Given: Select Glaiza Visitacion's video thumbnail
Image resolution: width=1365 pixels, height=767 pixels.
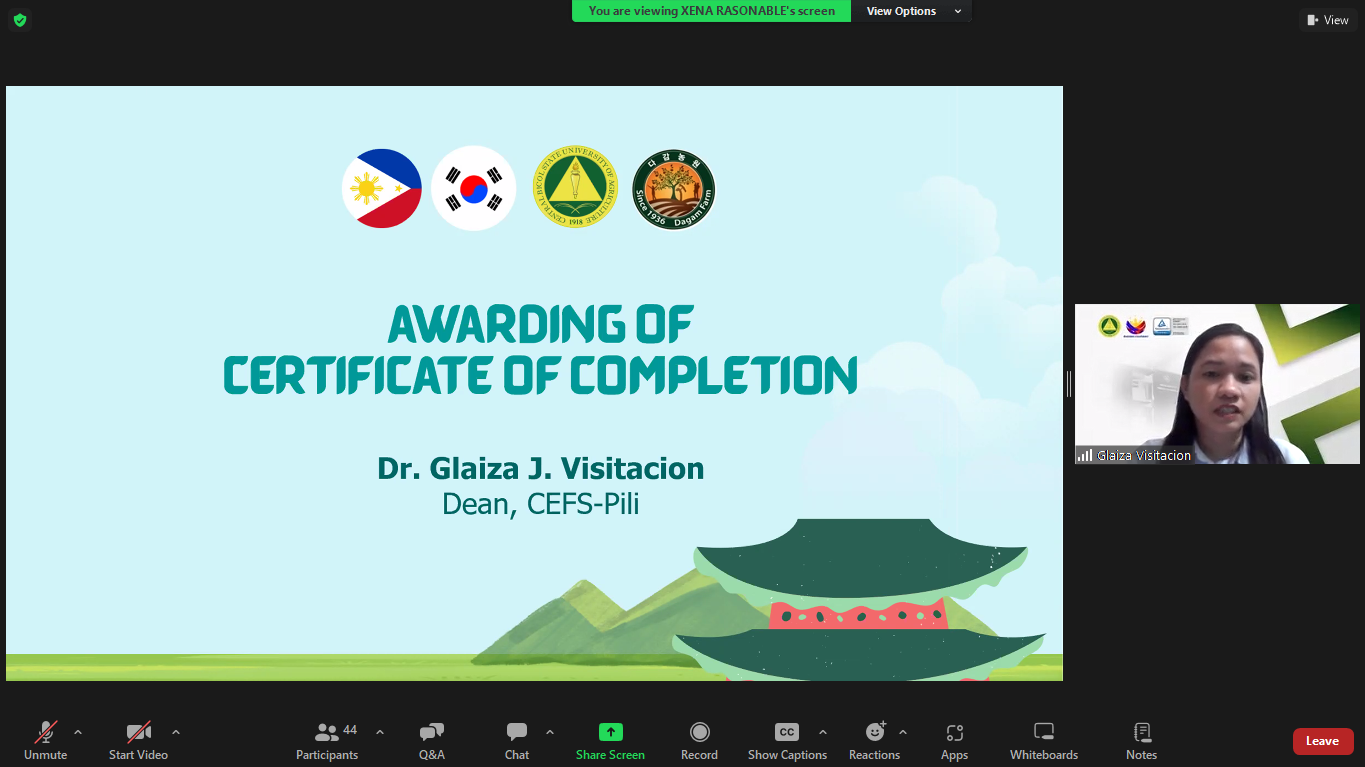Looking at the screenshot, I should click(1217, 384).
